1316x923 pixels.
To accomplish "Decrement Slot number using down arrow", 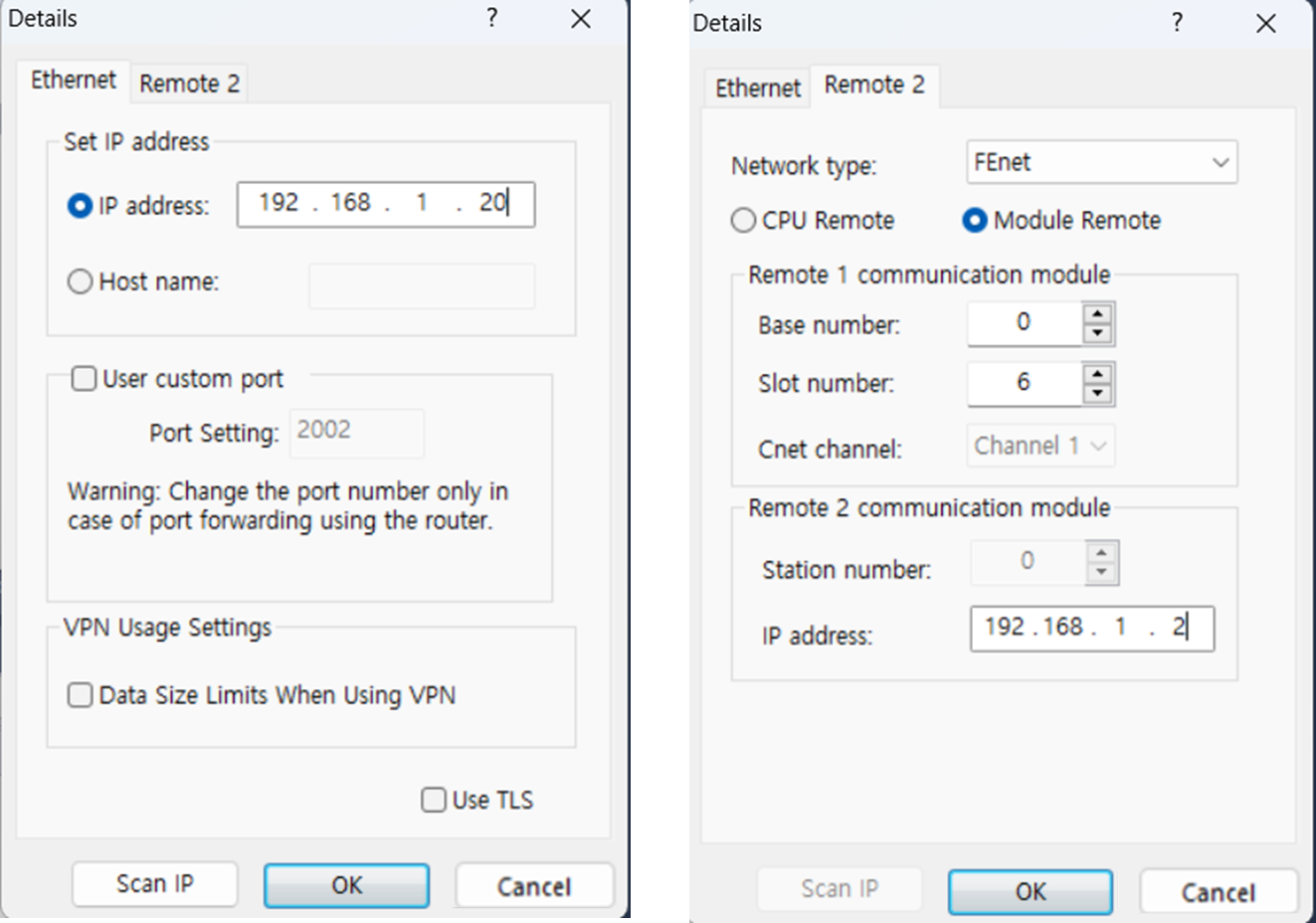I will click(x=1098, y=391).
